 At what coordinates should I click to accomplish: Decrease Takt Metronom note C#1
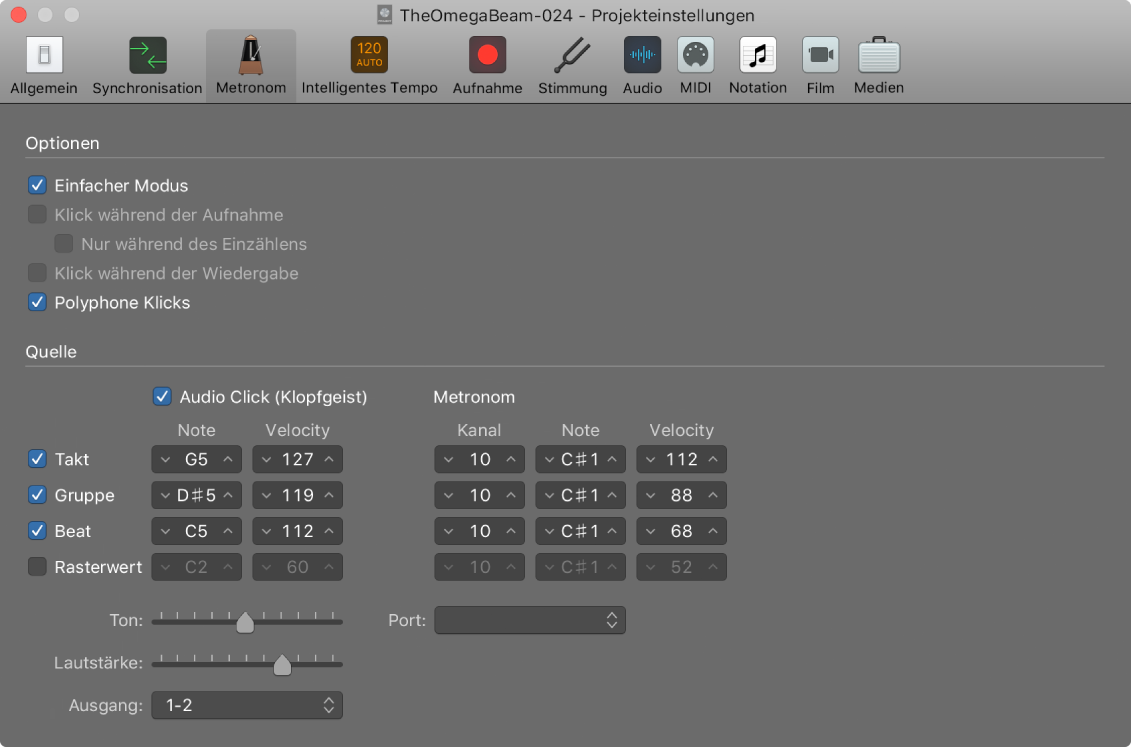(550, 459)
